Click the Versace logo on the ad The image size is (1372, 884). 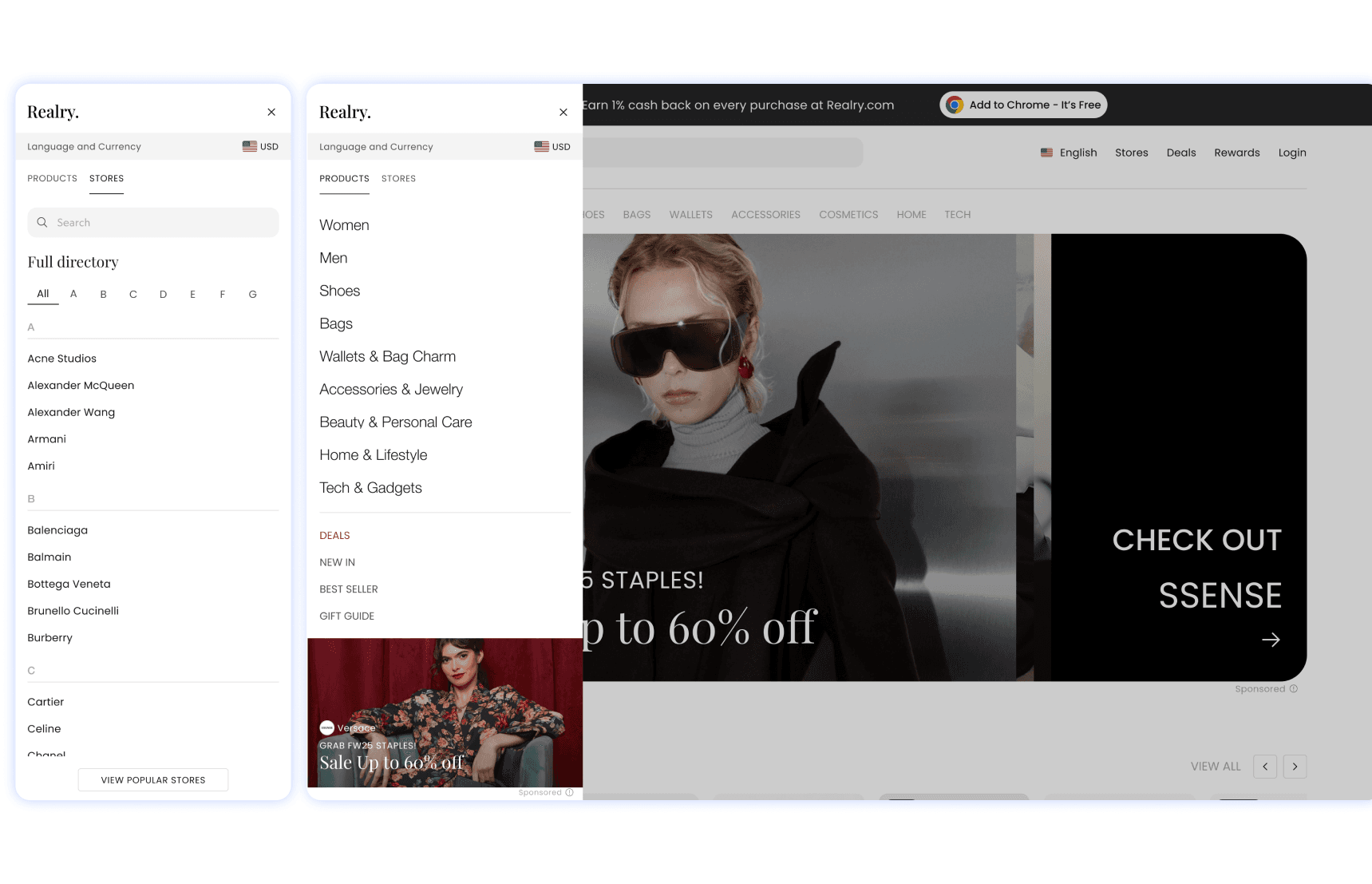pos(327,728)
